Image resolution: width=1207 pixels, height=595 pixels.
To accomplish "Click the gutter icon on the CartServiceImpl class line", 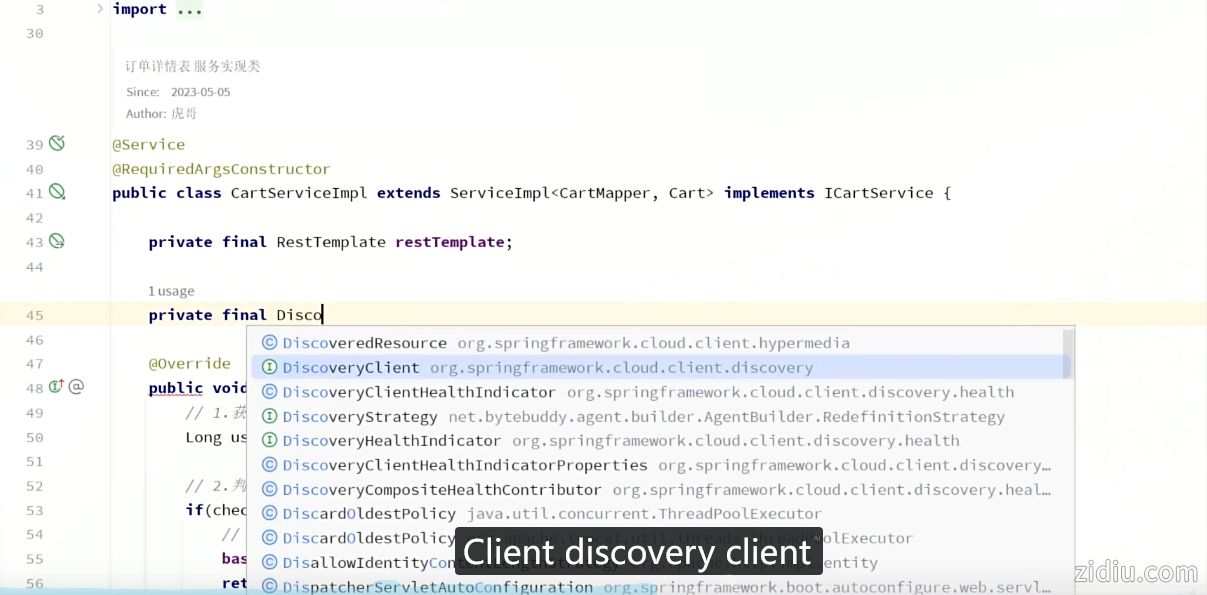I will 57,192.
